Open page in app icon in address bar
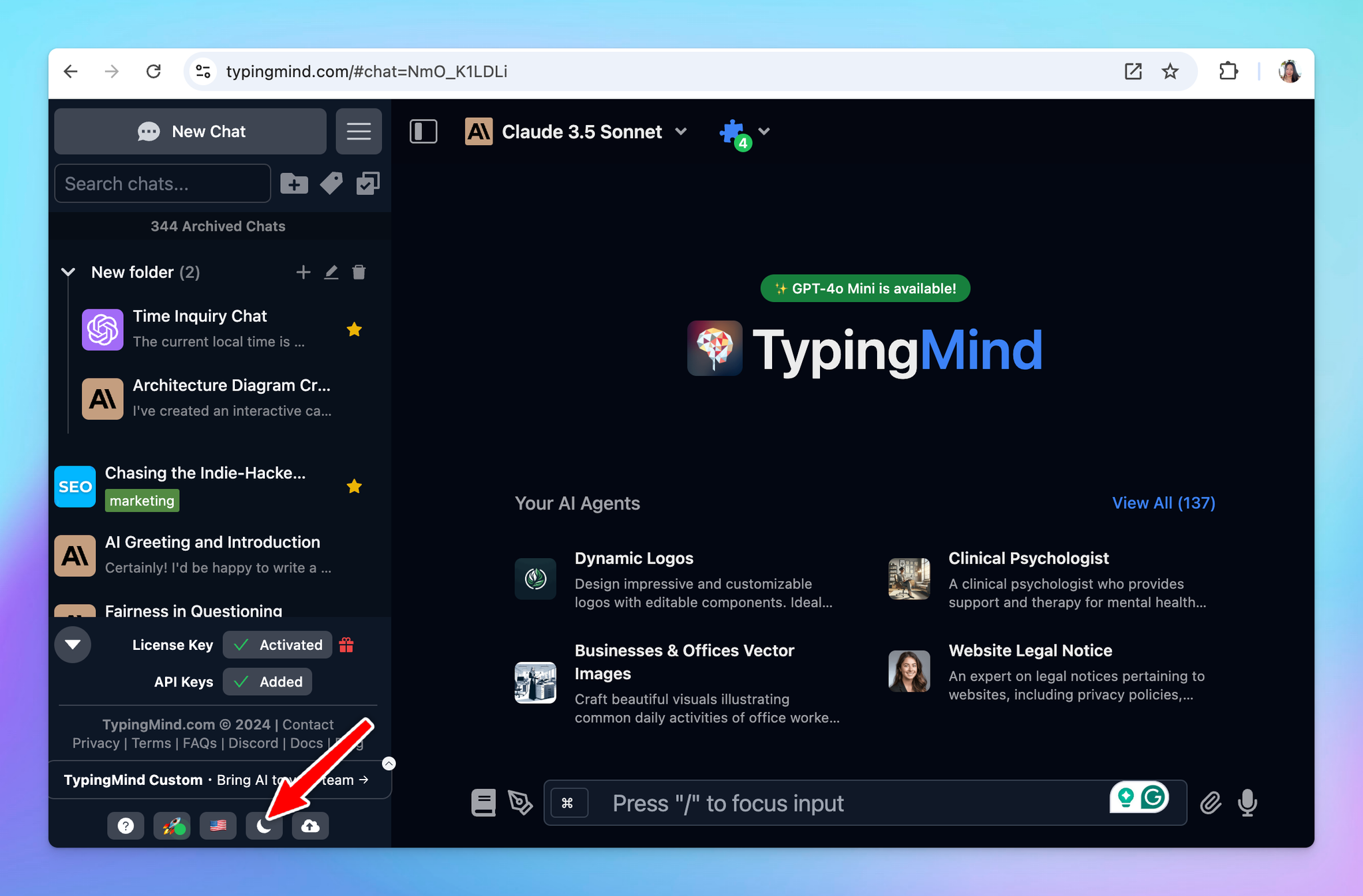Viewport: 1363px width, 896px height. (x=1133, y=71)
